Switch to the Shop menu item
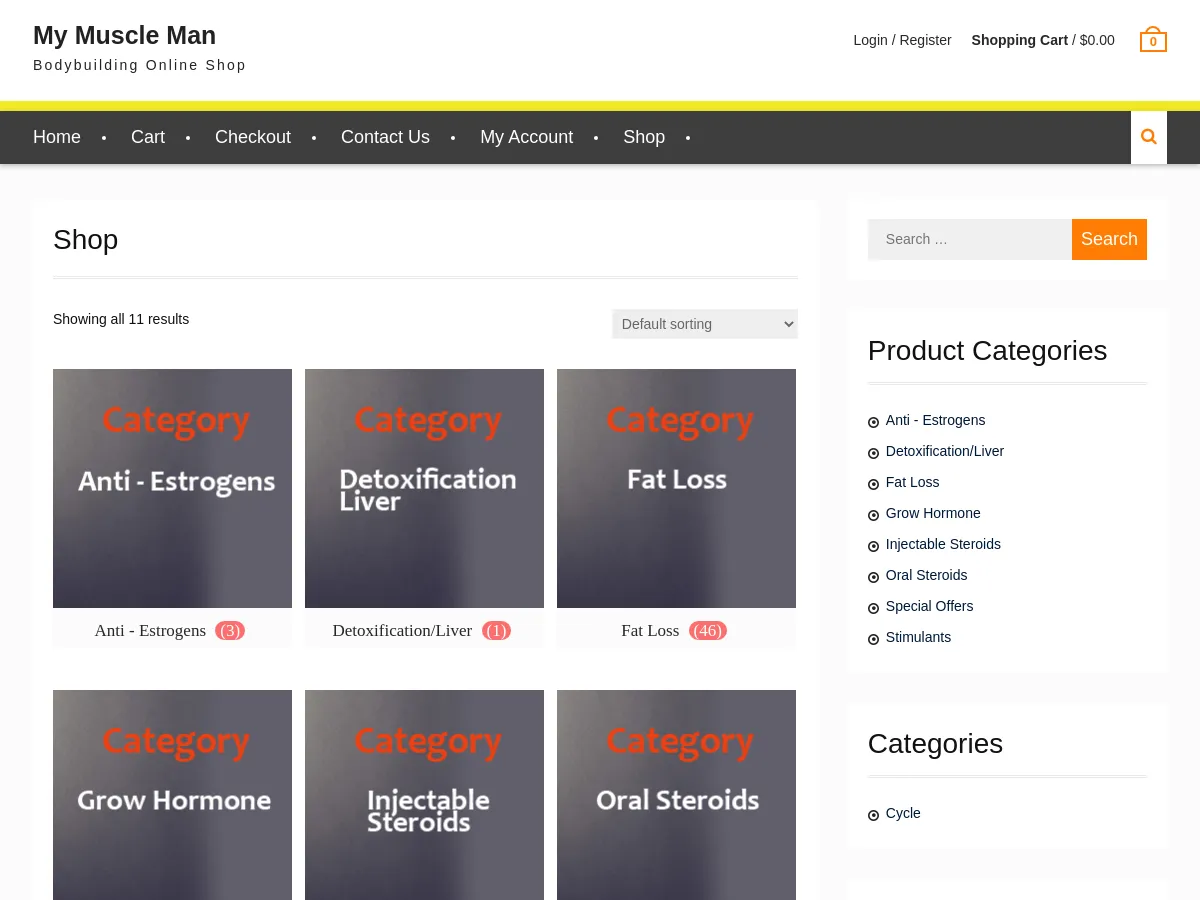Image resolution: width=1200 pixels, height=900 pixels. [x=643, y=137]
